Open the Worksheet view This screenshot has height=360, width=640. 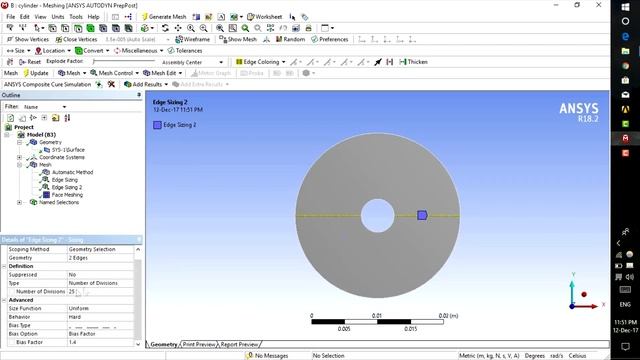pyautogui.click(x=264, y=17)
